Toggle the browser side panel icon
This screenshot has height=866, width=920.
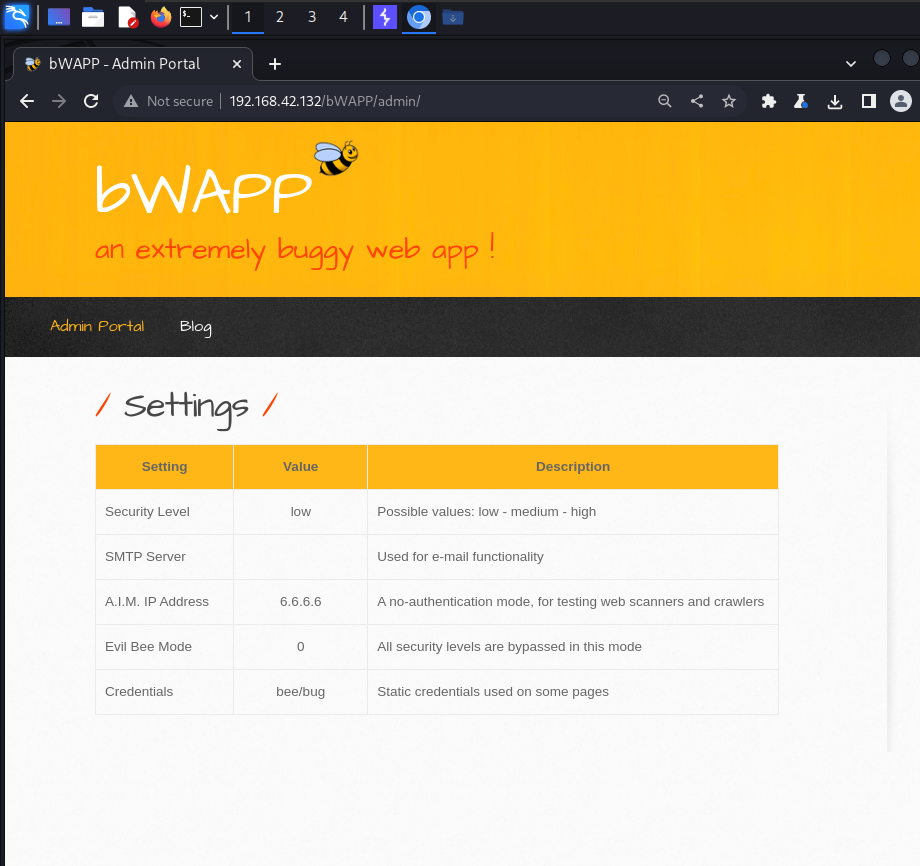(x=868, y=101)
